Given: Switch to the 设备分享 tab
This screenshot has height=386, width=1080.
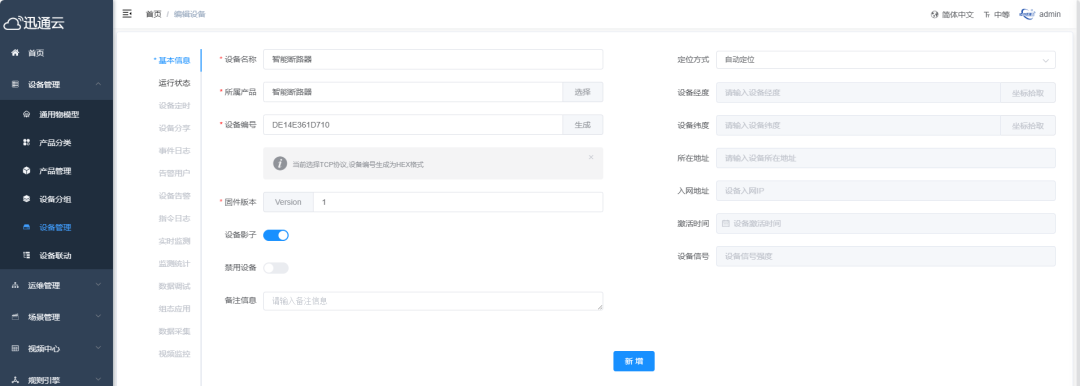Looking at the screenshot, I should [x=174, y=128].
